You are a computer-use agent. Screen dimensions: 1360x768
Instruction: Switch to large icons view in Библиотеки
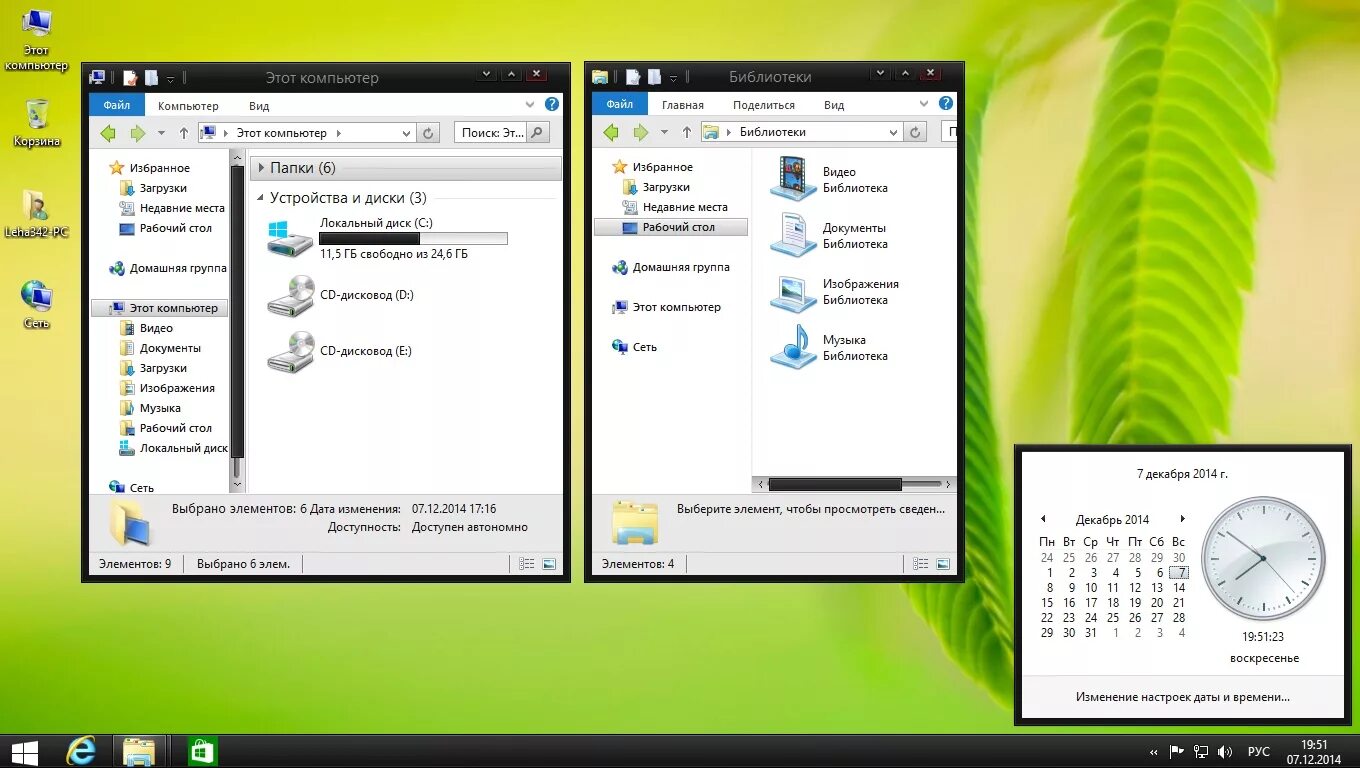click(x=942, y=564)
